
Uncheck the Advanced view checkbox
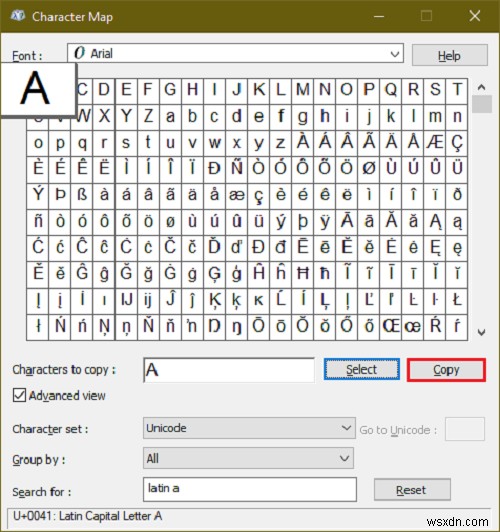19,395
